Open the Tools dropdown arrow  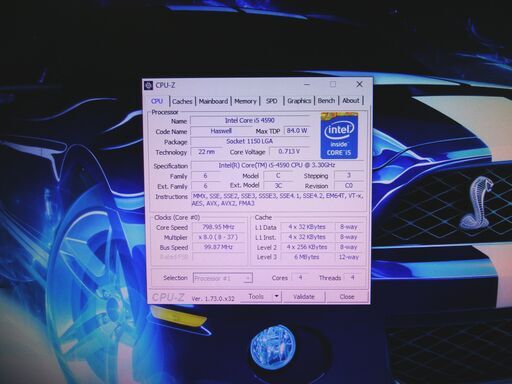pos(277,296)
